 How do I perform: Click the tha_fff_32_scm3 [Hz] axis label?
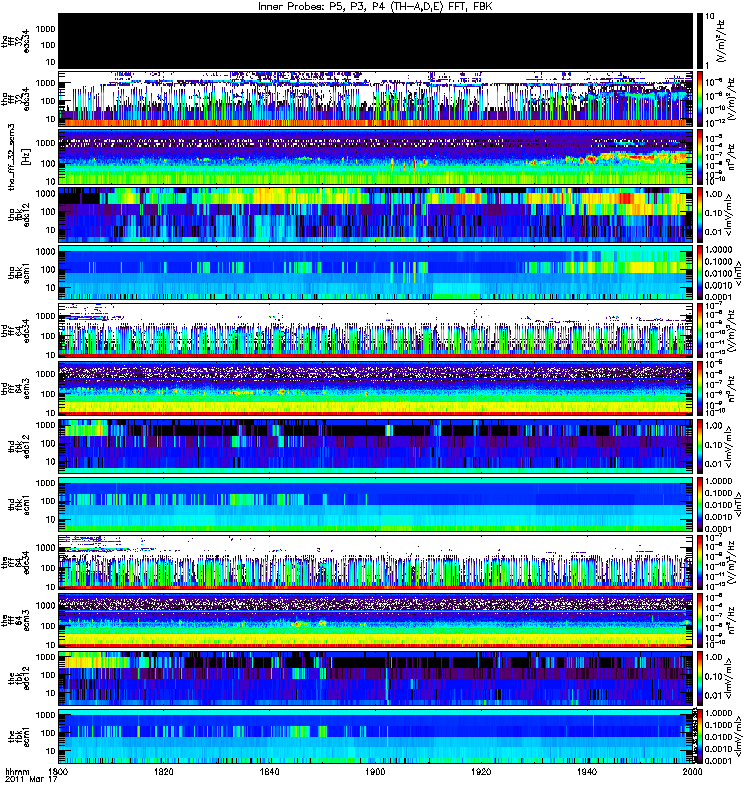click(x=19, y=158)
